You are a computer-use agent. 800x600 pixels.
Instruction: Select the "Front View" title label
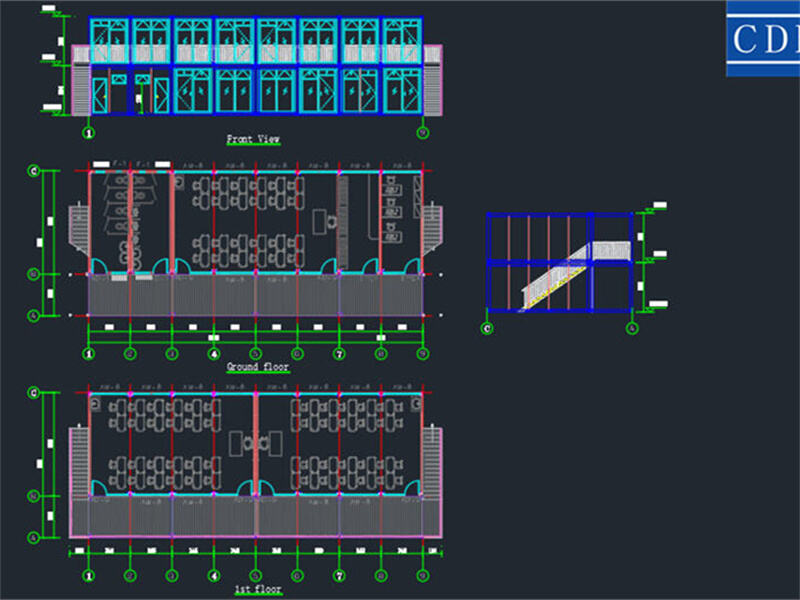tap(254, 140)
